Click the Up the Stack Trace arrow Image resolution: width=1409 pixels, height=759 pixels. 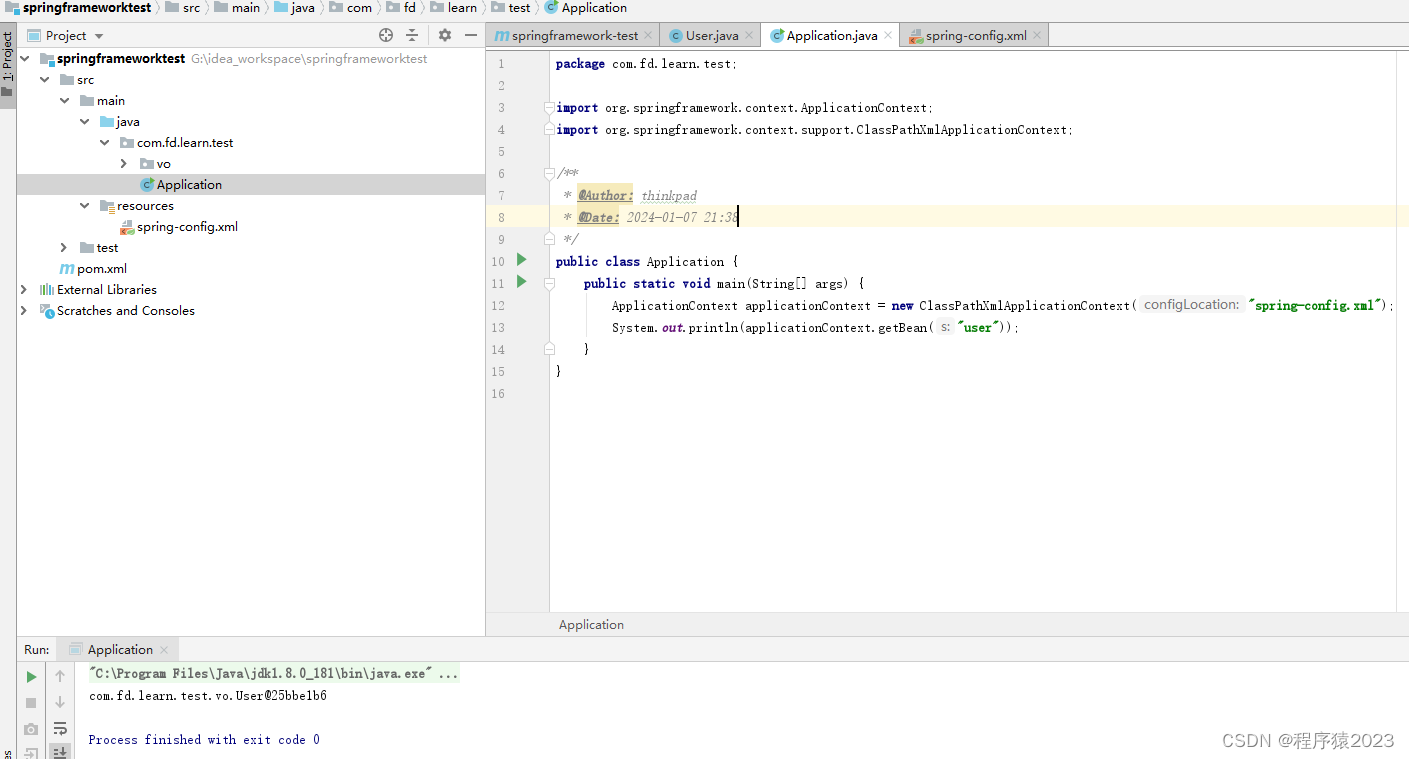pos(60,676)
